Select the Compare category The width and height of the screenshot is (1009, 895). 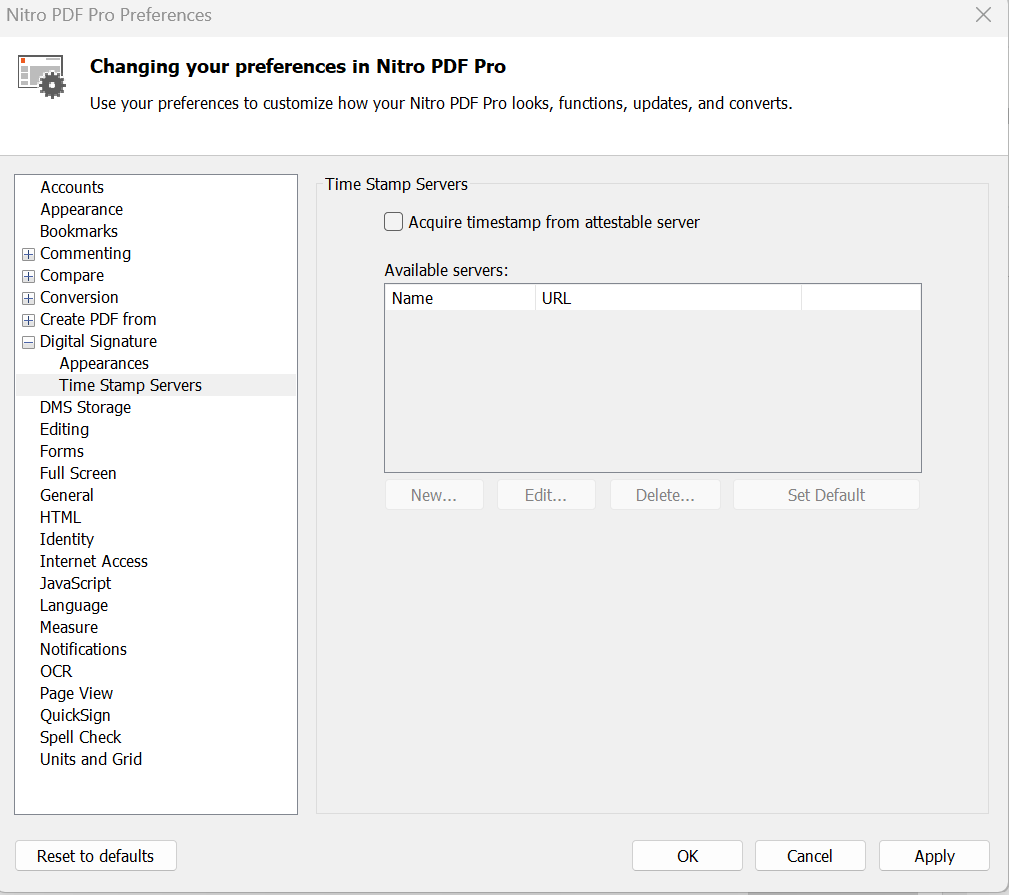71,275
